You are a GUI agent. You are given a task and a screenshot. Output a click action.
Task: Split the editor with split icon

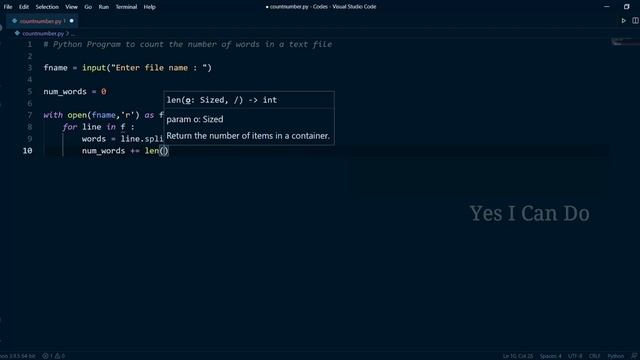pyautogui.click(x=636, y=21)
